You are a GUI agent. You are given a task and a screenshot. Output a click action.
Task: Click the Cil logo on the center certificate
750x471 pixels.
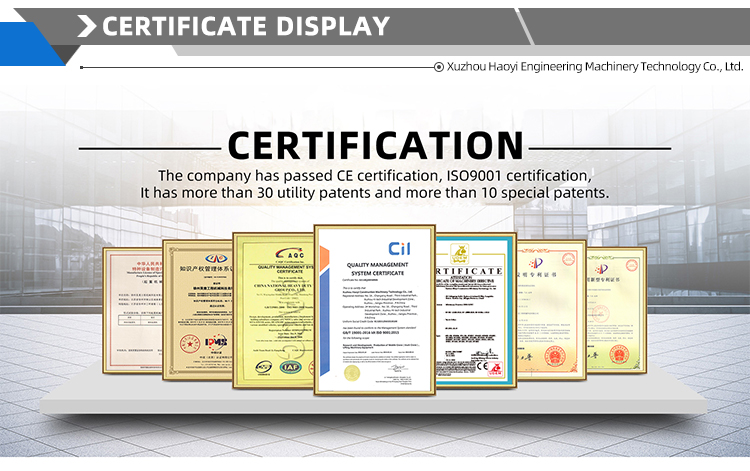(399, 249)
